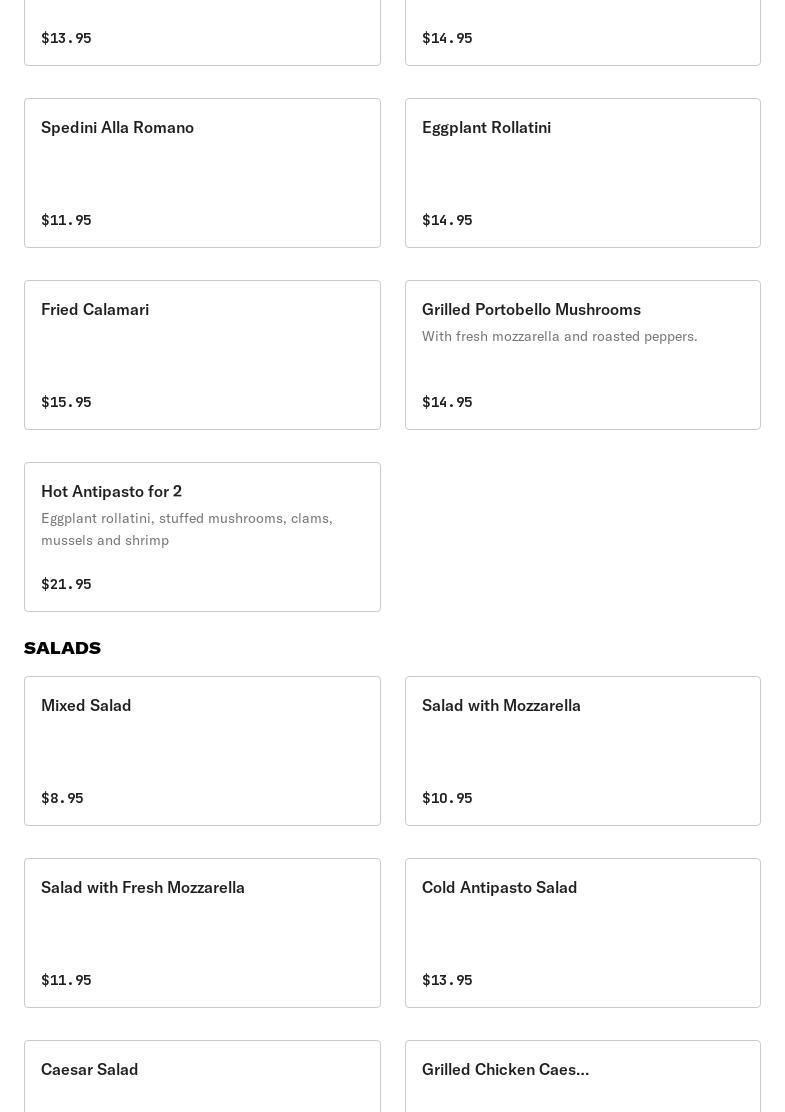Click the $10.95 Salad with Mozzarella price
785x1112 pixels.
click(447, 798)
